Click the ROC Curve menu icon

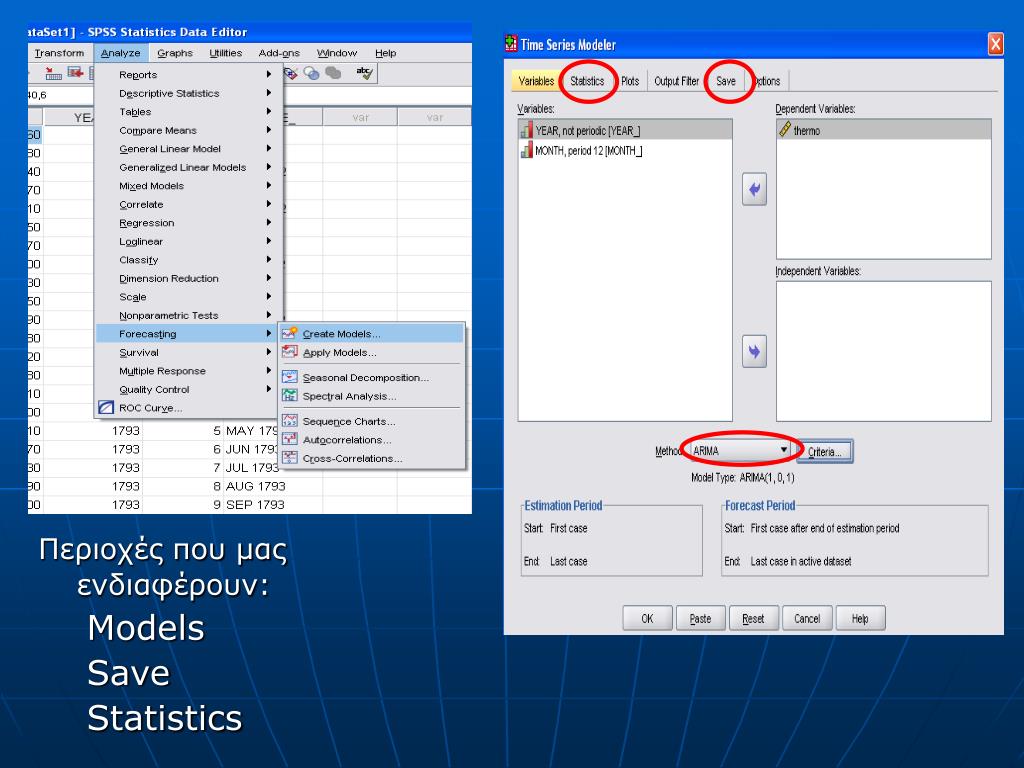point(106,408)
